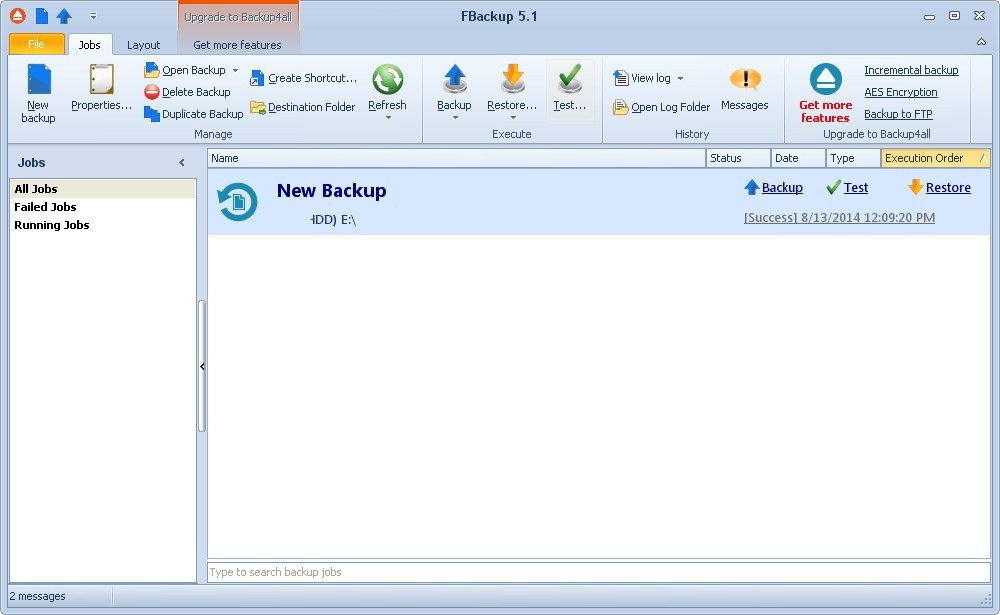Open the Incremental backup link
1000x615 pixels.
tap(911, 70)
